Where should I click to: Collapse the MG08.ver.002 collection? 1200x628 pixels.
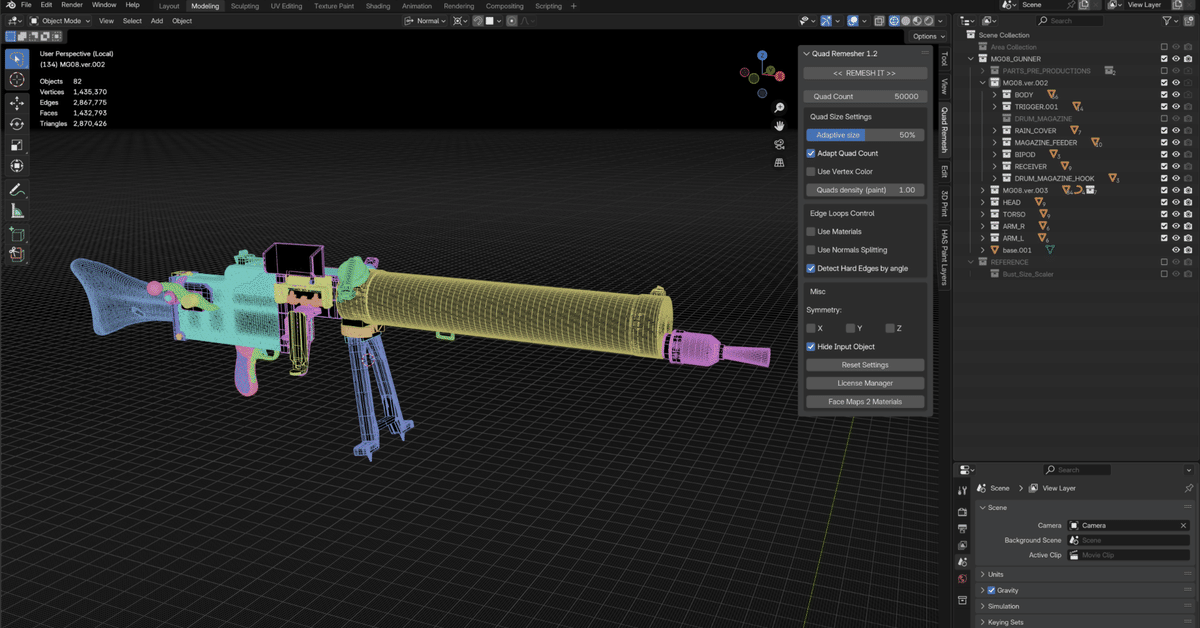click(x=982, y=83)
